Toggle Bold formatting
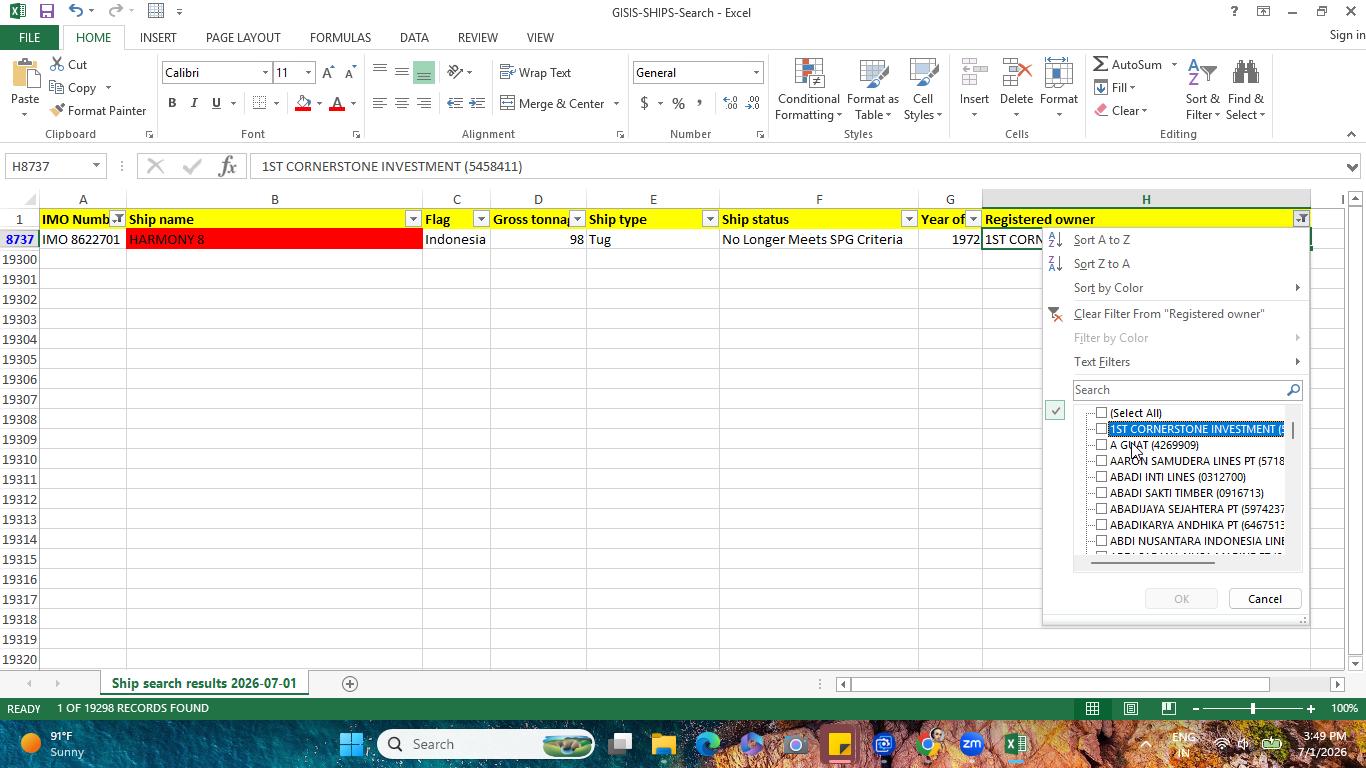This screenshot has width=1366, height=768. pos(172,103)
